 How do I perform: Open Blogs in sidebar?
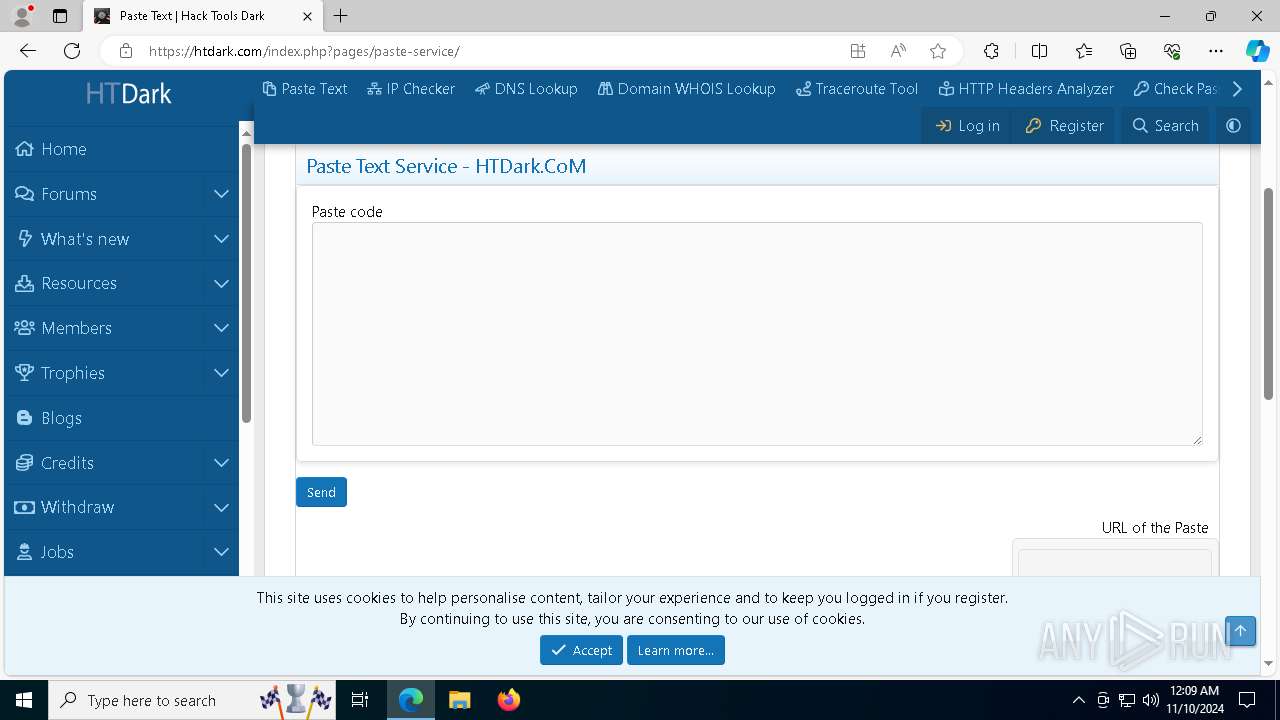[x=121, y=418]
